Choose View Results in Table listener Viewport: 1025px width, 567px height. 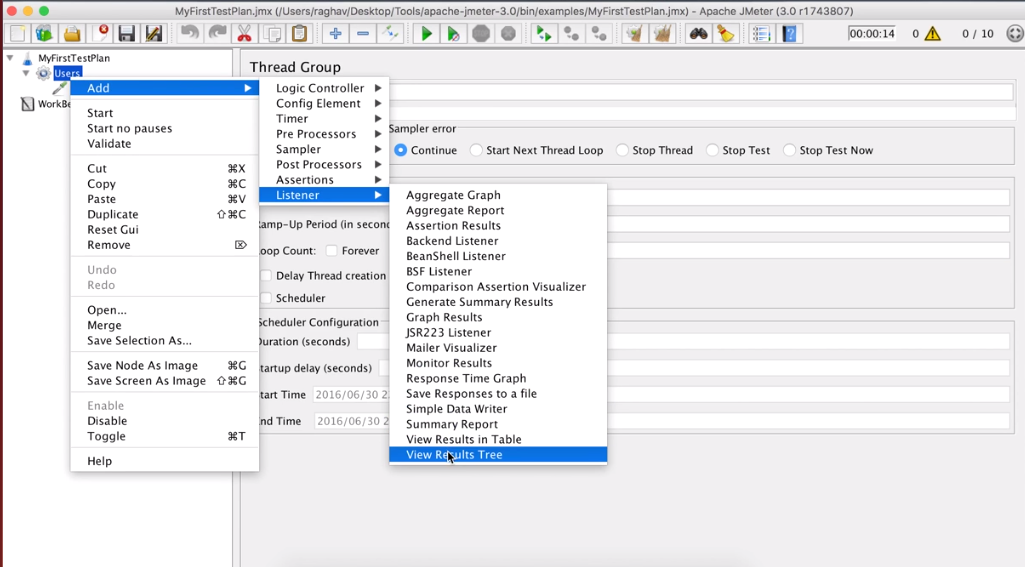pyautogui.click(x=498, y=439)
